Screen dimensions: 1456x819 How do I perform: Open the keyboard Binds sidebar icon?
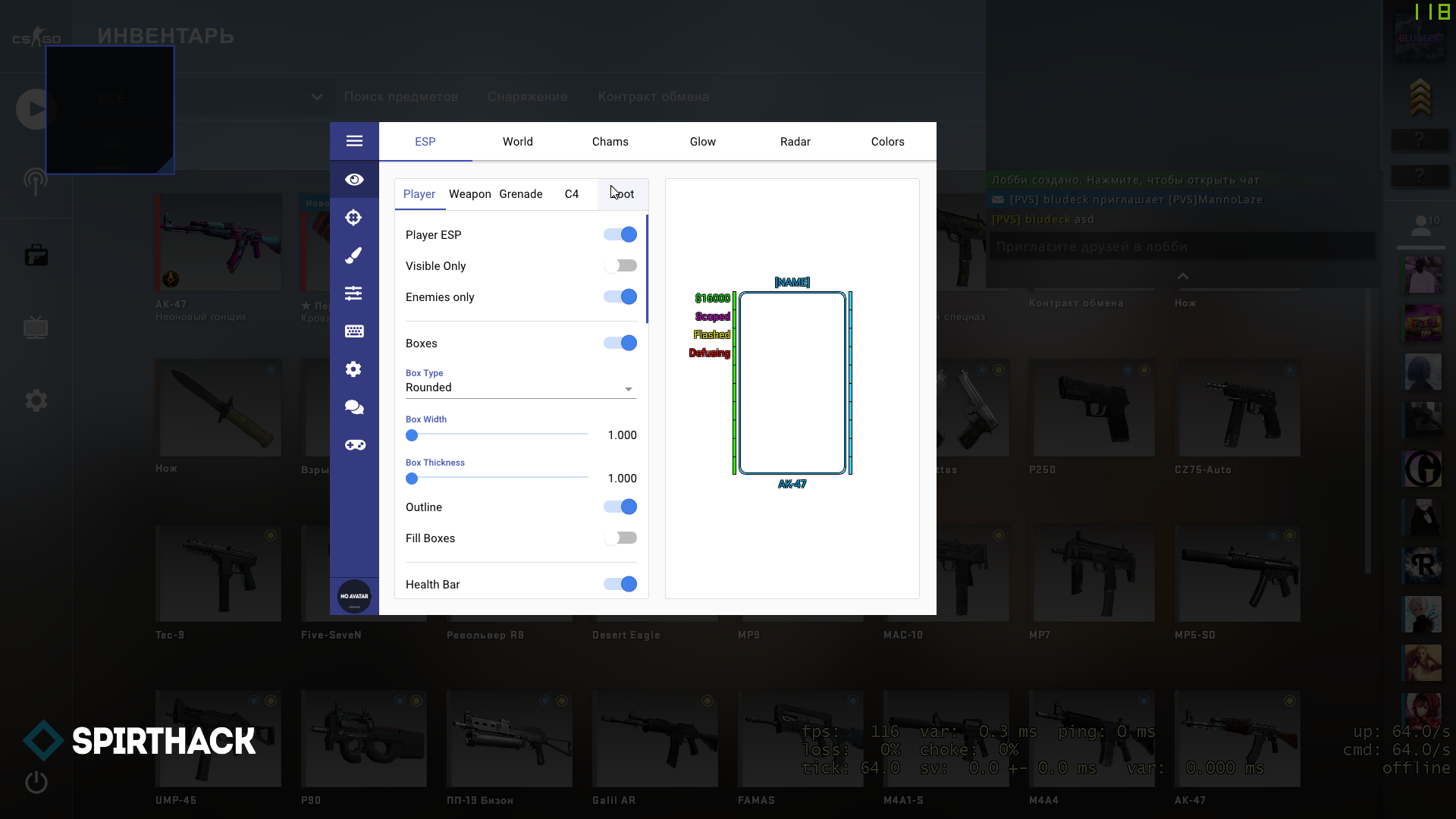[354, 331]
